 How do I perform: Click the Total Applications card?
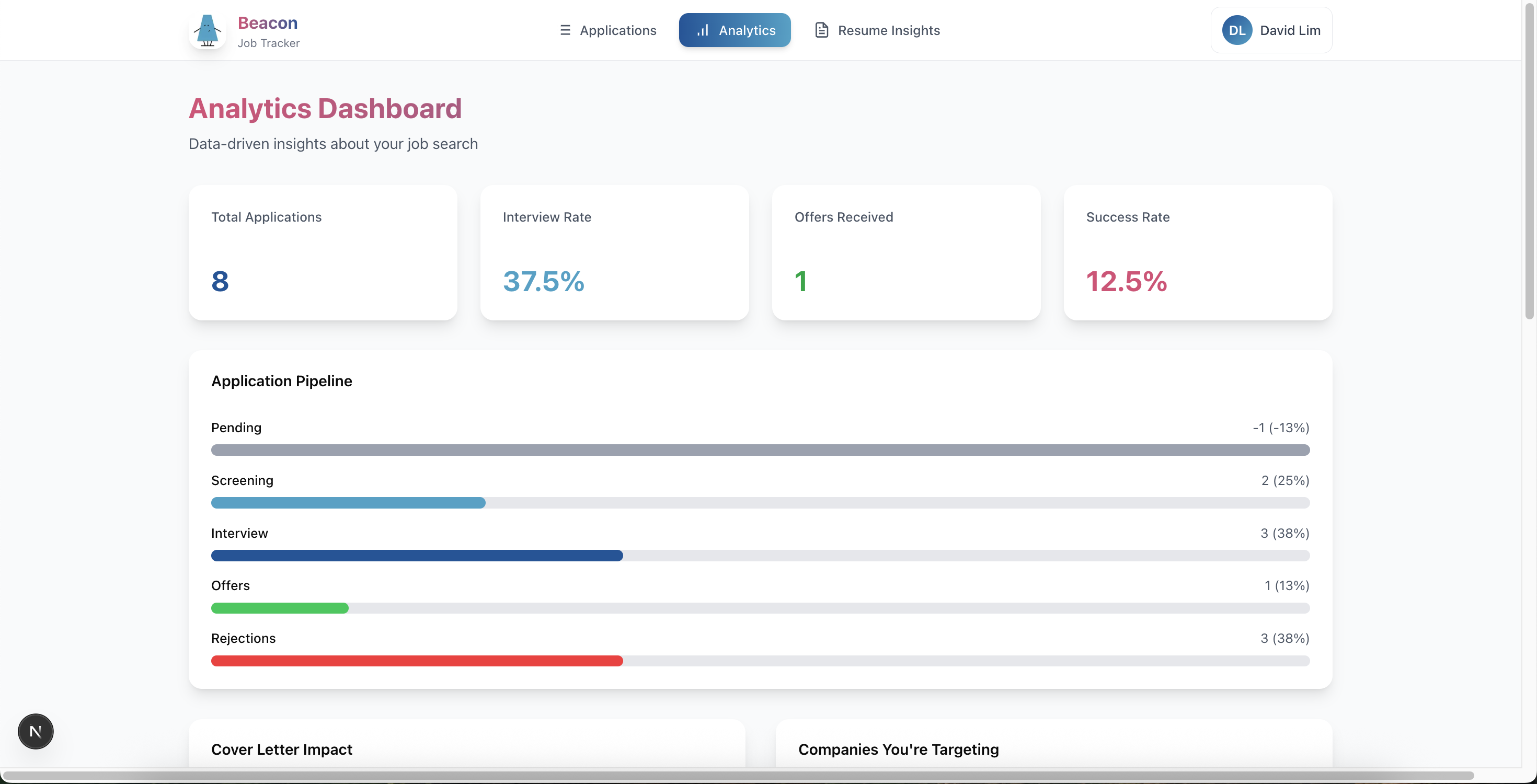(x=323, y=252)
